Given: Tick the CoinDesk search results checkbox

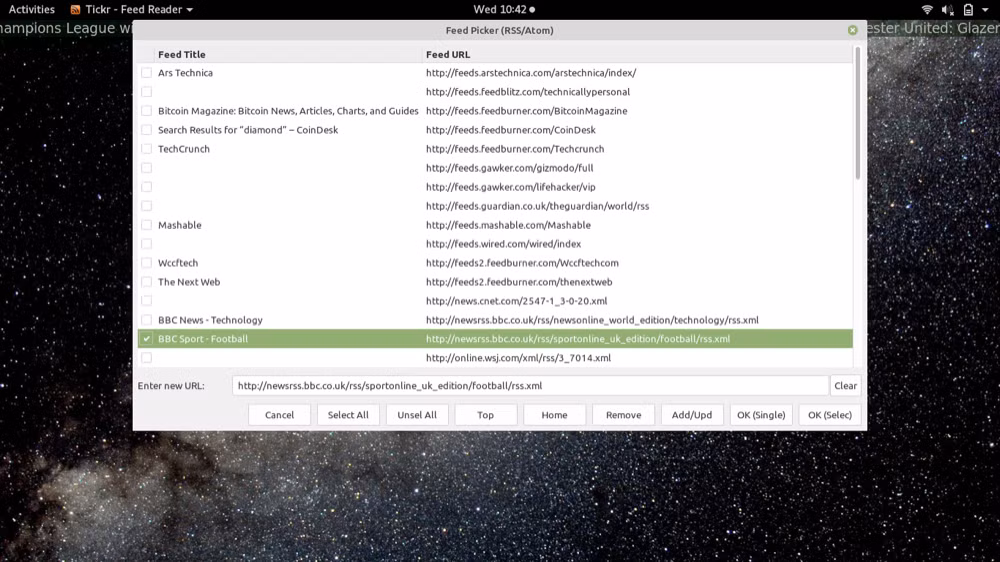Looking at the screenshot, I should [147, 130].
